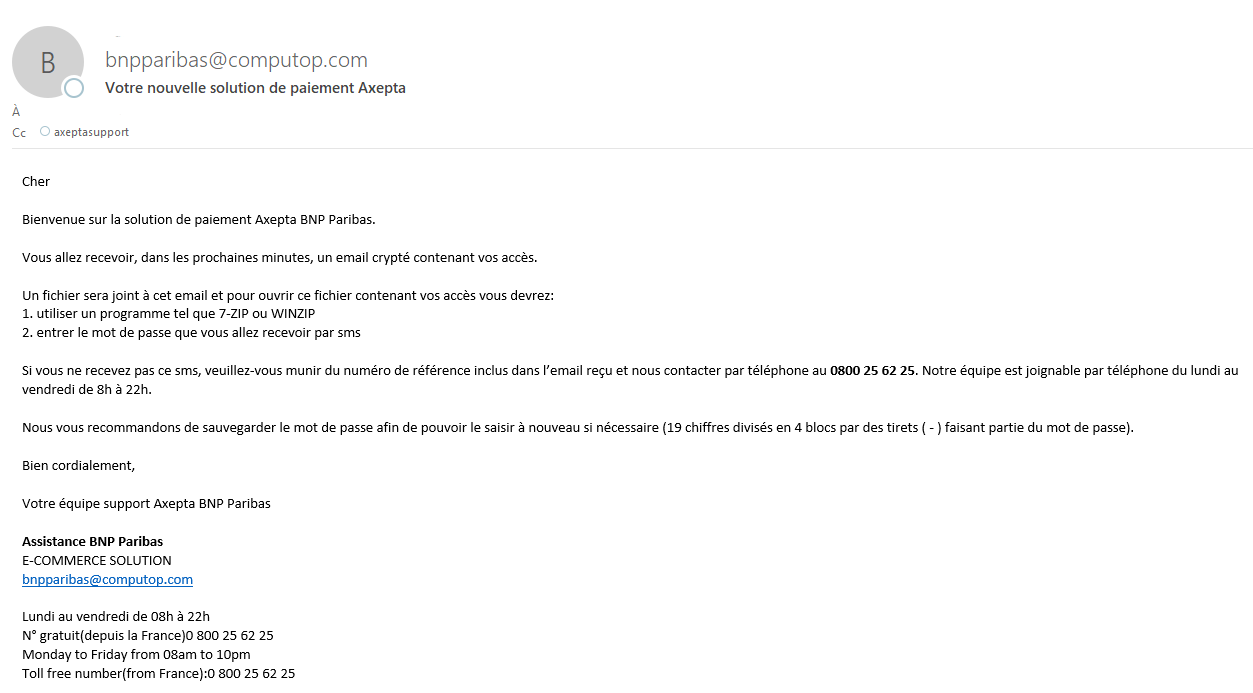Click the "Cc" field label

coord(19,132)
